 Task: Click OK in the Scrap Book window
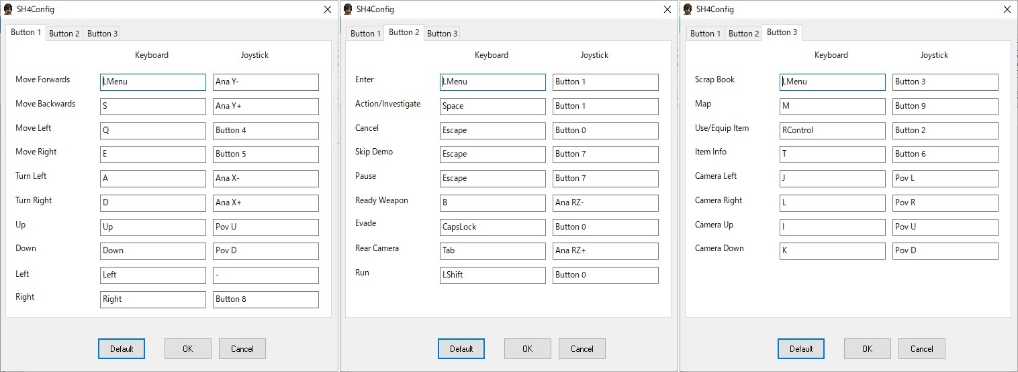pos(867,349)
